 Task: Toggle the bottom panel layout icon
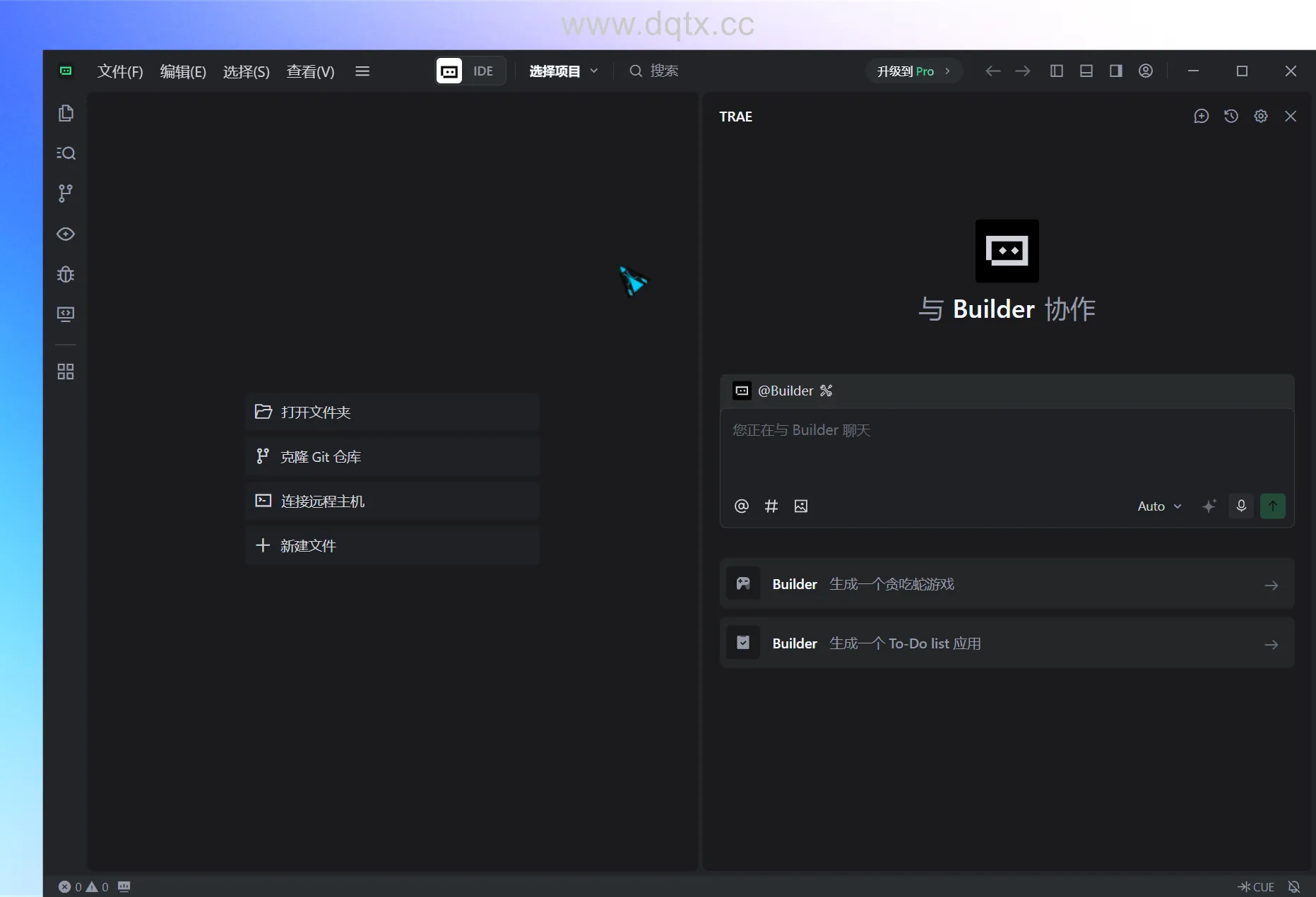1086,71
